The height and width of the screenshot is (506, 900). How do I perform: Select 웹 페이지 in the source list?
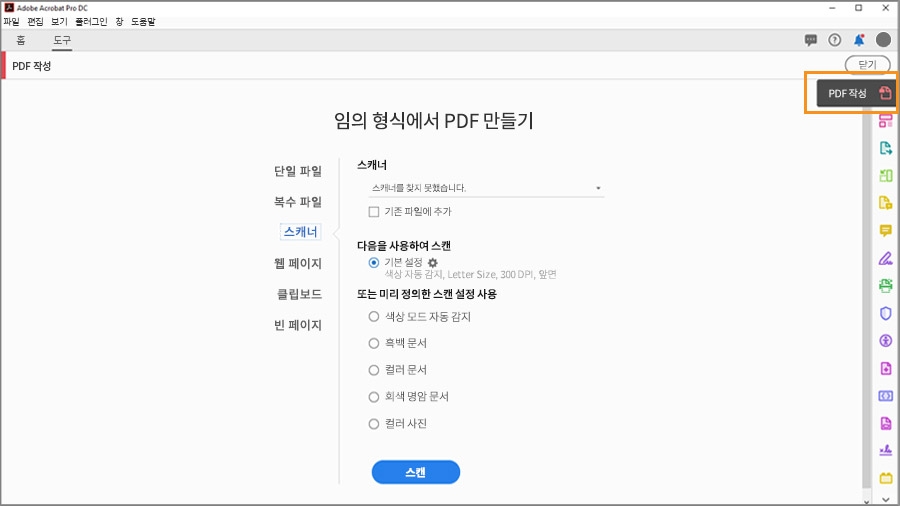point(298,264)
